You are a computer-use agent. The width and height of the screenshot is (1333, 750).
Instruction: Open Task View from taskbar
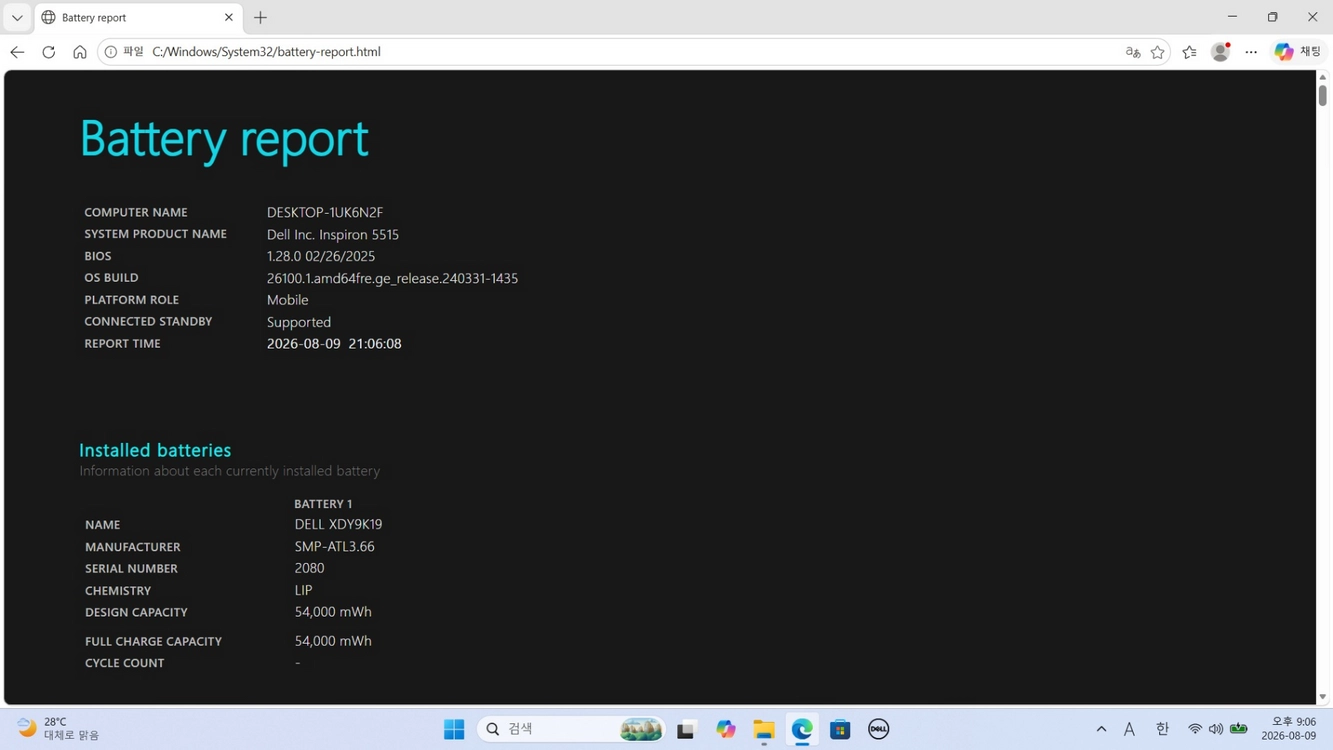pyautogui.click(x=686, y=729)
